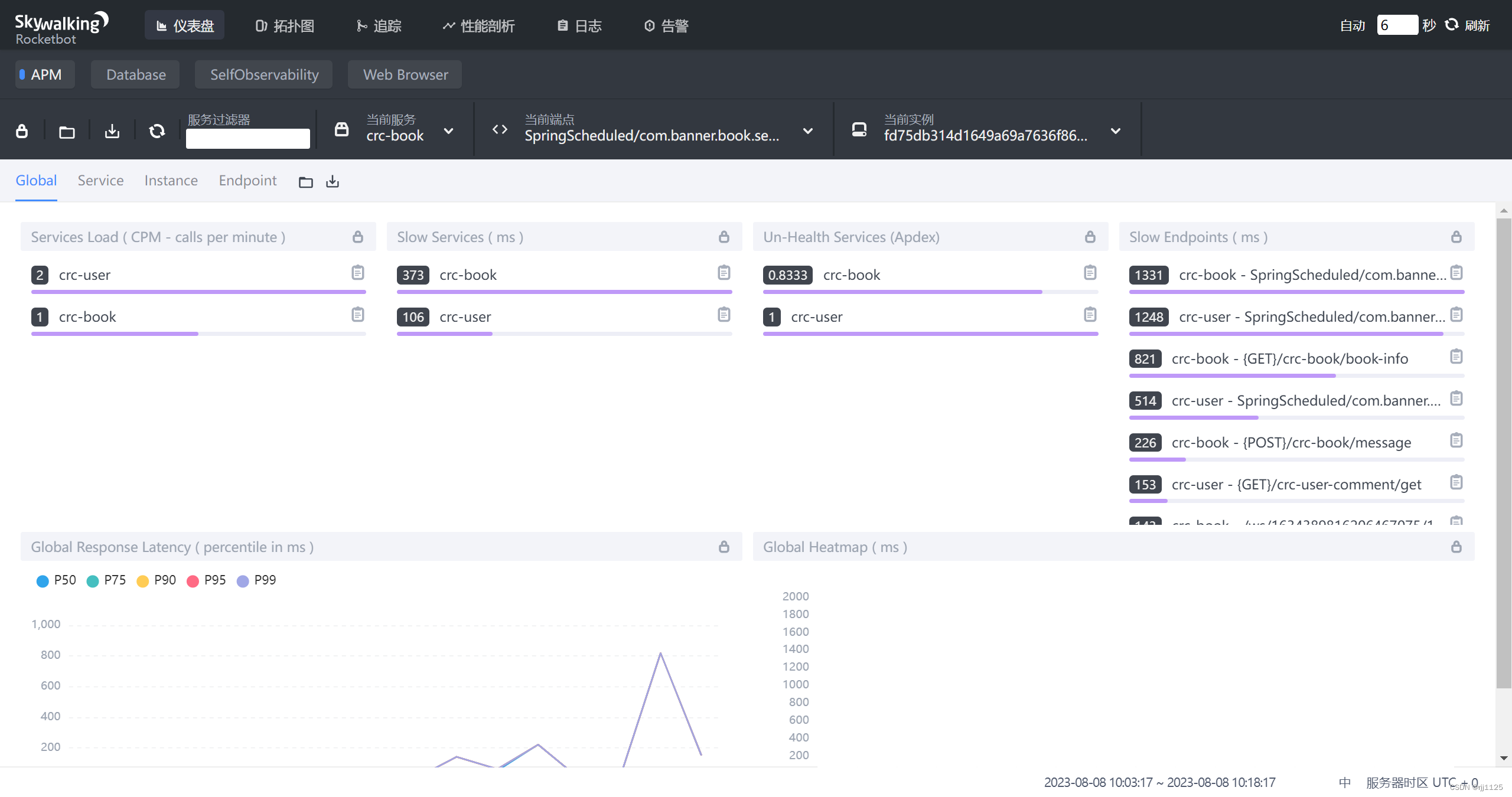Select the Web Browser dashboard group
1512x797 pixels.
click(x=405, y=74)
